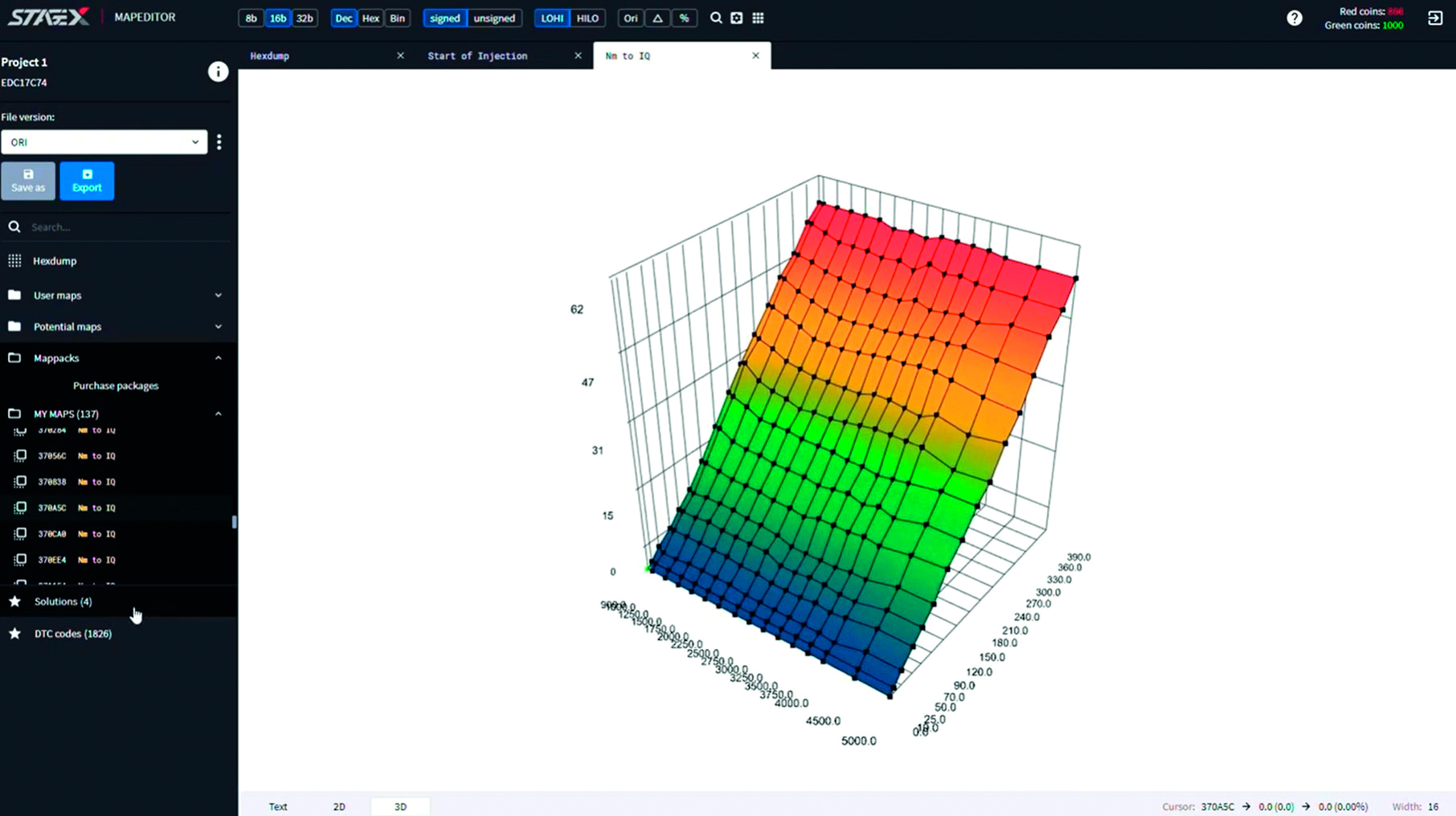This screenshot has width=1456, height=816.
Task: Open the ORI file version dropdown
Action: [x=104, y=142]
